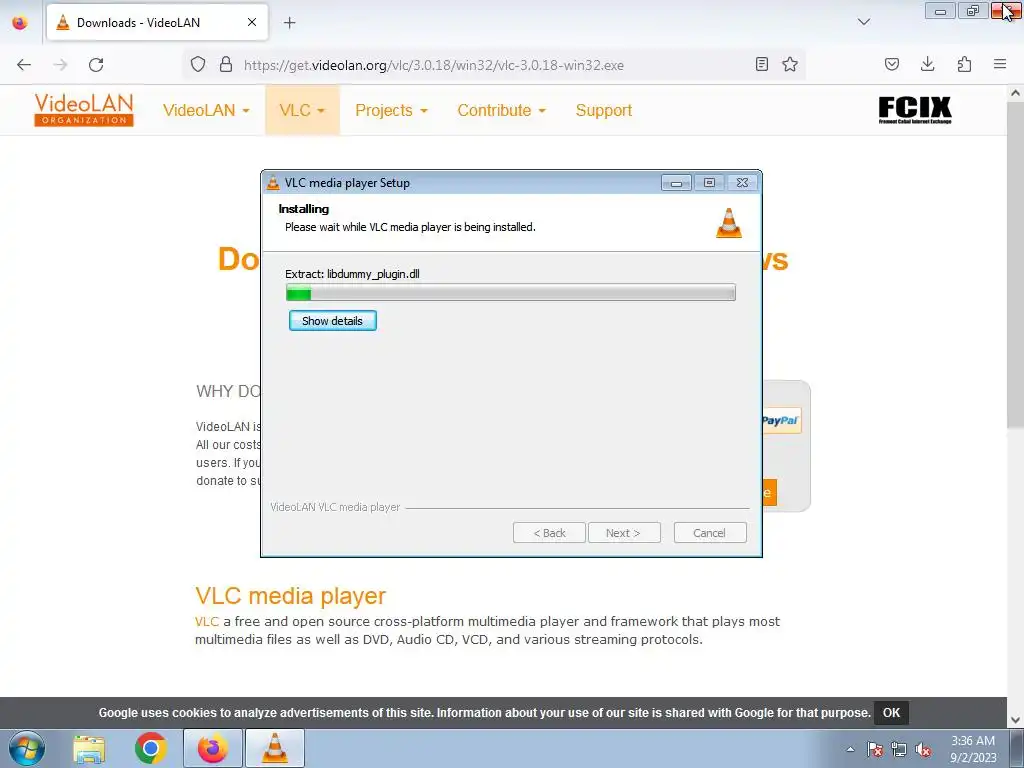The width and height of the screenshot is (1024, 768).
Task: Click the site security padlock icon
Action: click(226, 65)
